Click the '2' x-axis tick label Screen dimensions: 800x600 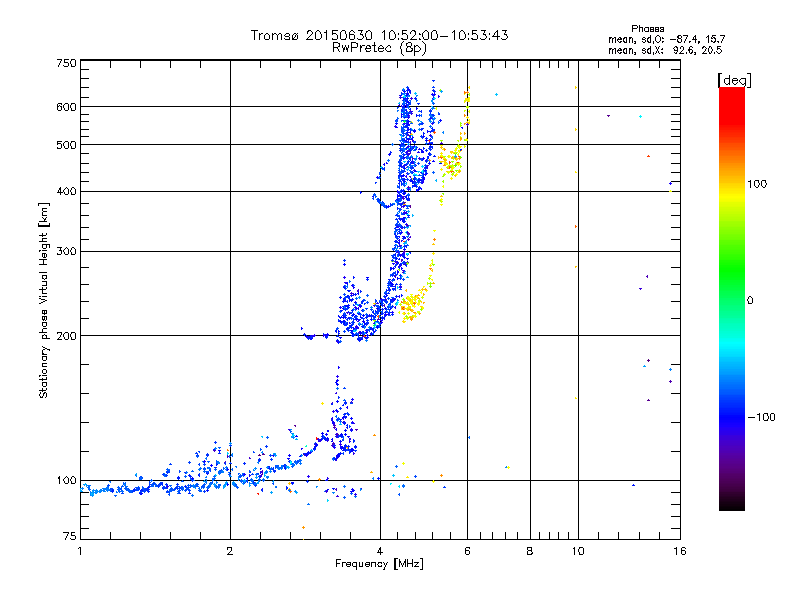pyautogui.click(x=230, y=551)
